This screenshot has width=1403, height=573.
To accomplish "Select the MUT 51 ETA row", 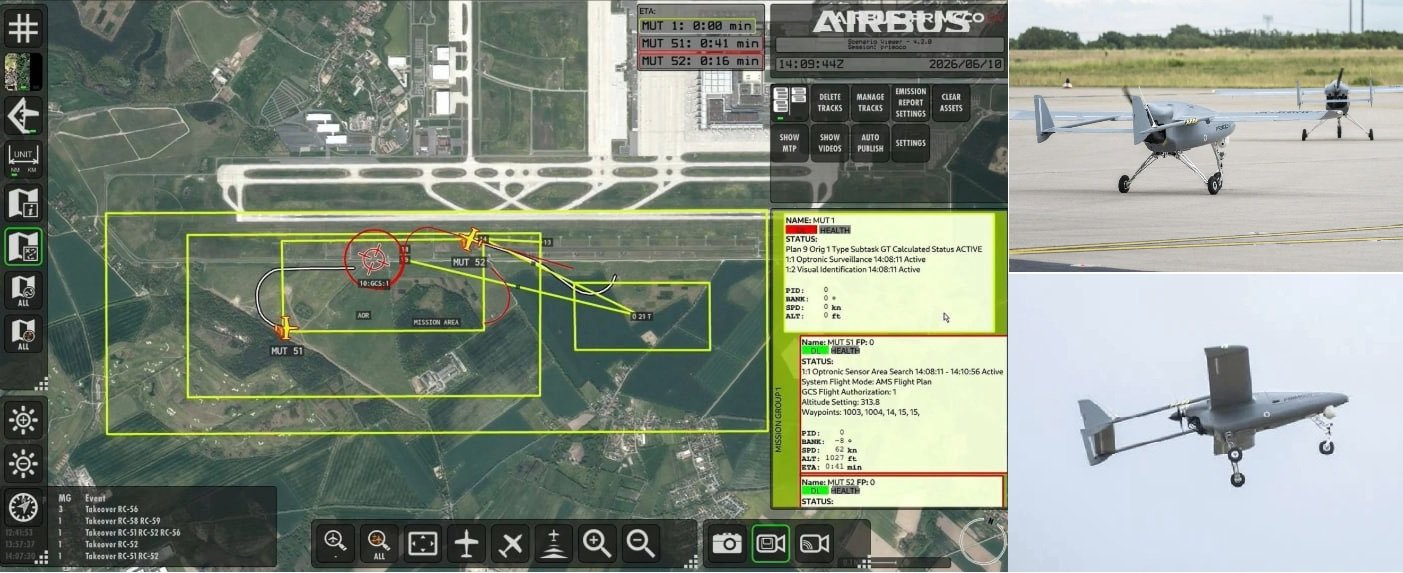I will point(700,43).
